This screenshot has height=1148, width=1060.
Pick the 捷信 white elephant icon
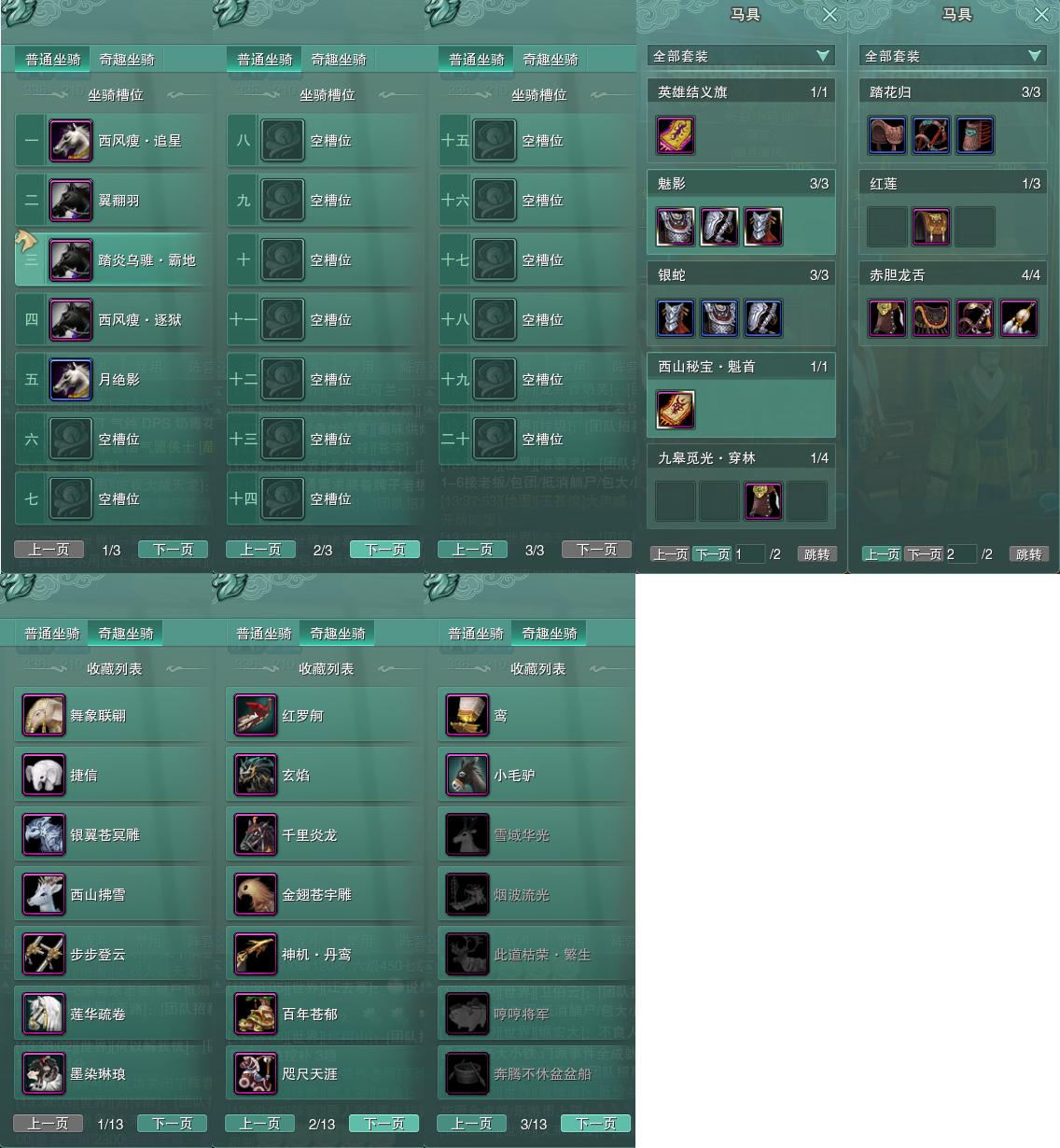[44, 776]
